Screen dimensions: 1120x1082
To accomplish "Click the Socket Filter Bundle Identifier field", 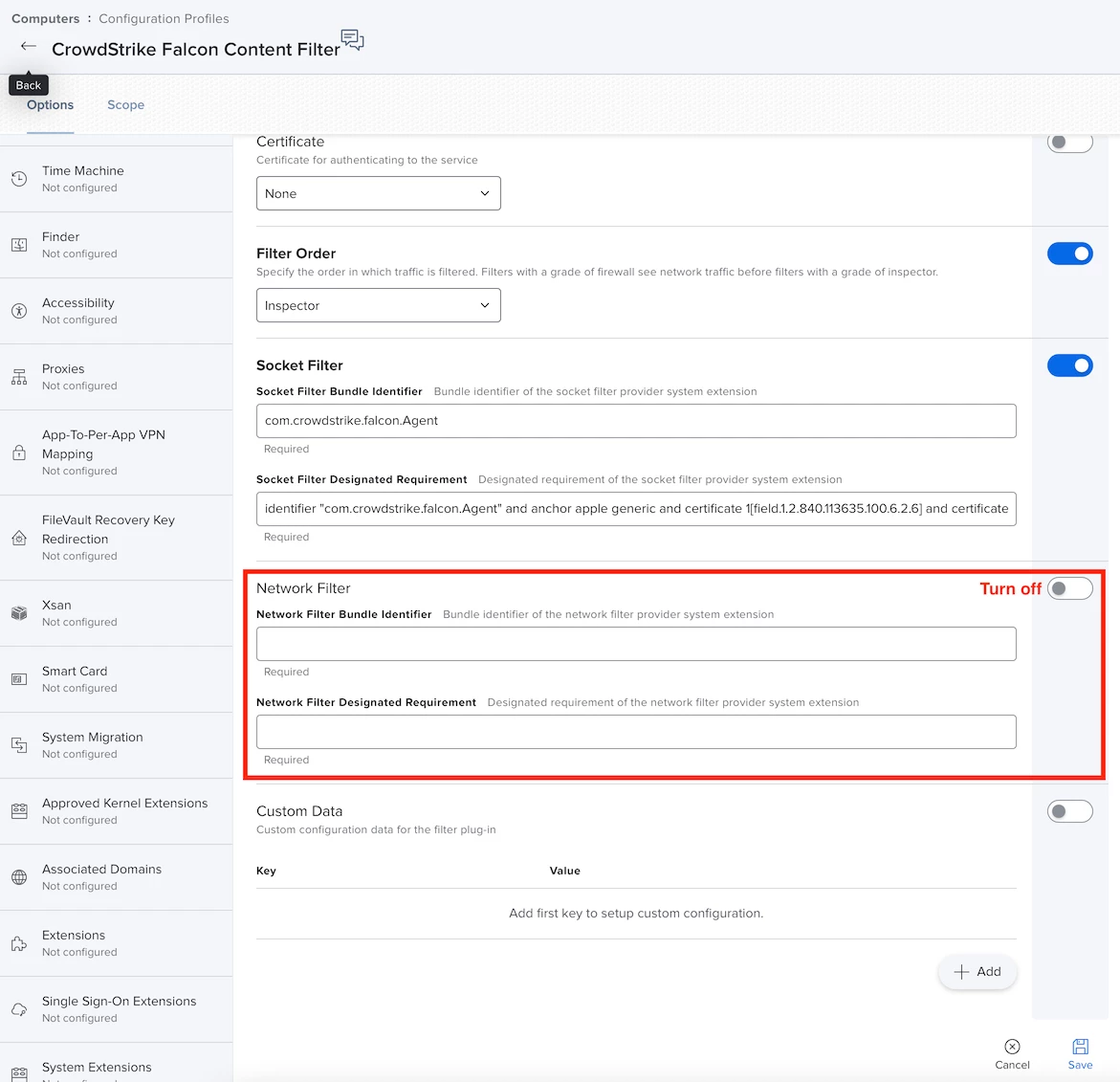I will [636, 421].
